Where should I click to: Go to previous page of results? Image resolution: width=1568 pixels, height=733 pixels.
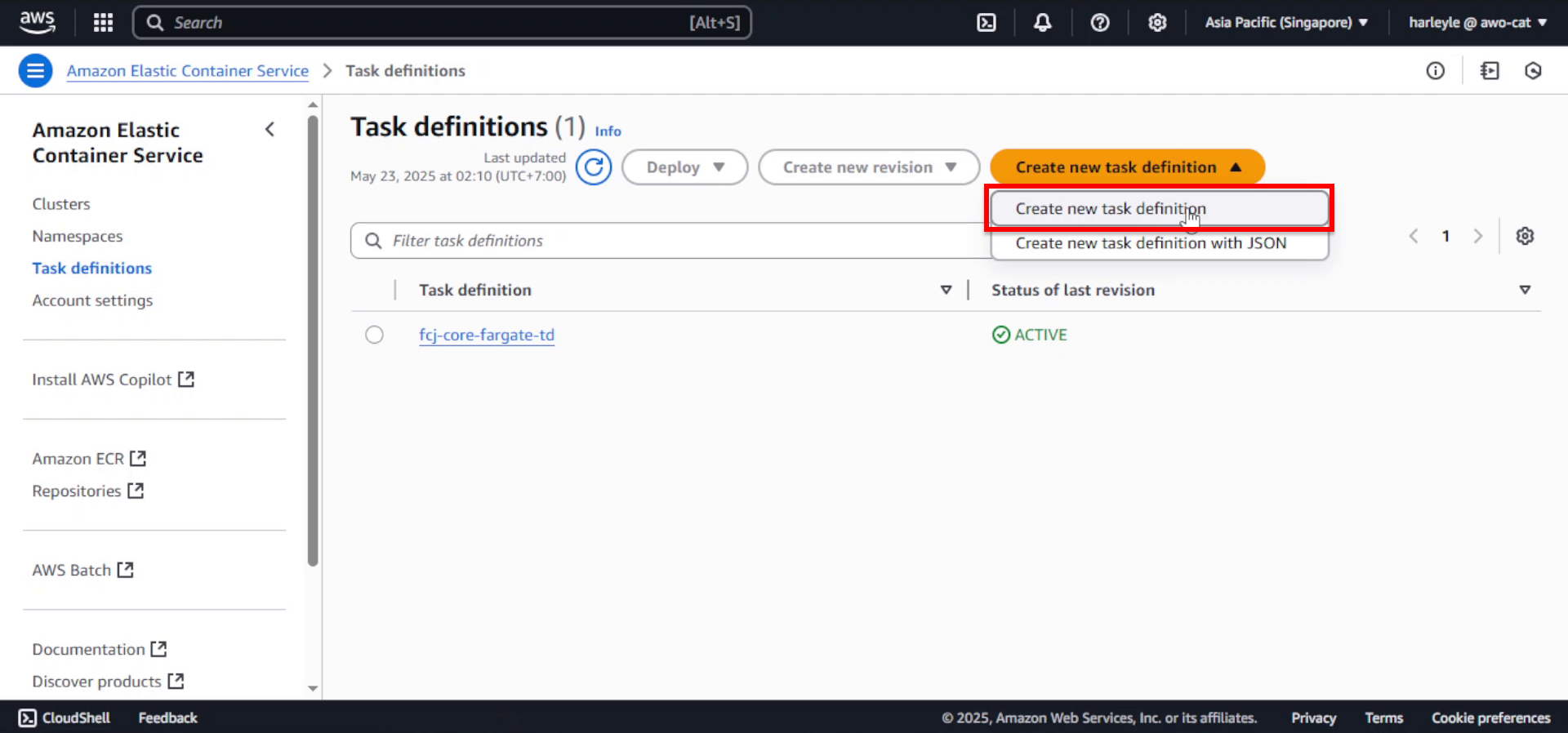pos(1414,236)
